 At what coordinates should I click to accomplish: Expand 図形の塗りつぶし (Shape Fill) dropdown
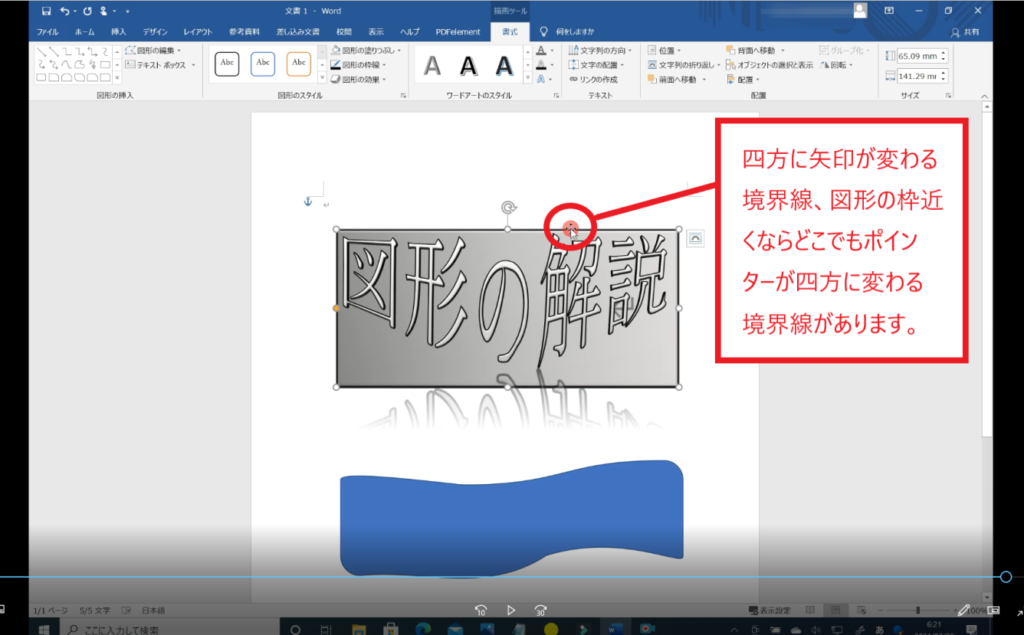pos(366,49)
